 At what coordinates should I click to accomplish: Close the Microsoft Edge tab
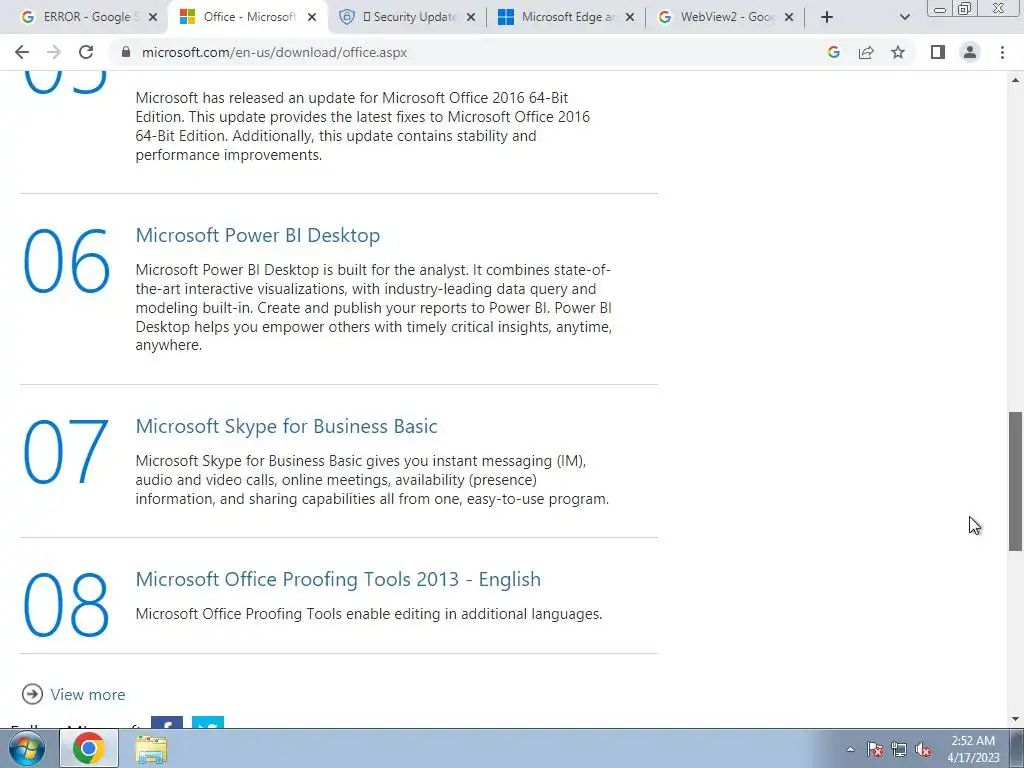point(630,17)
